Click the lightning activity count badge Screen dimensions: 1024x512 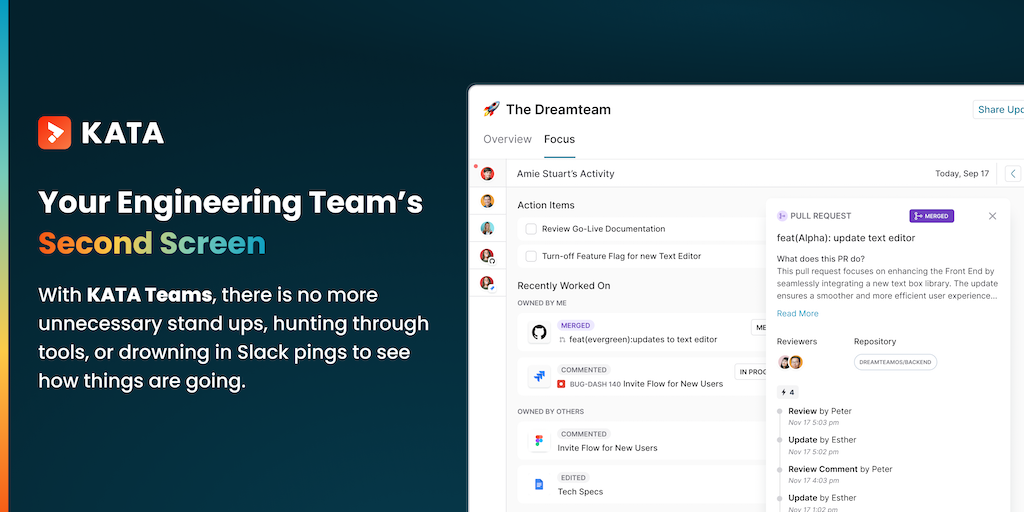(788, 392)
